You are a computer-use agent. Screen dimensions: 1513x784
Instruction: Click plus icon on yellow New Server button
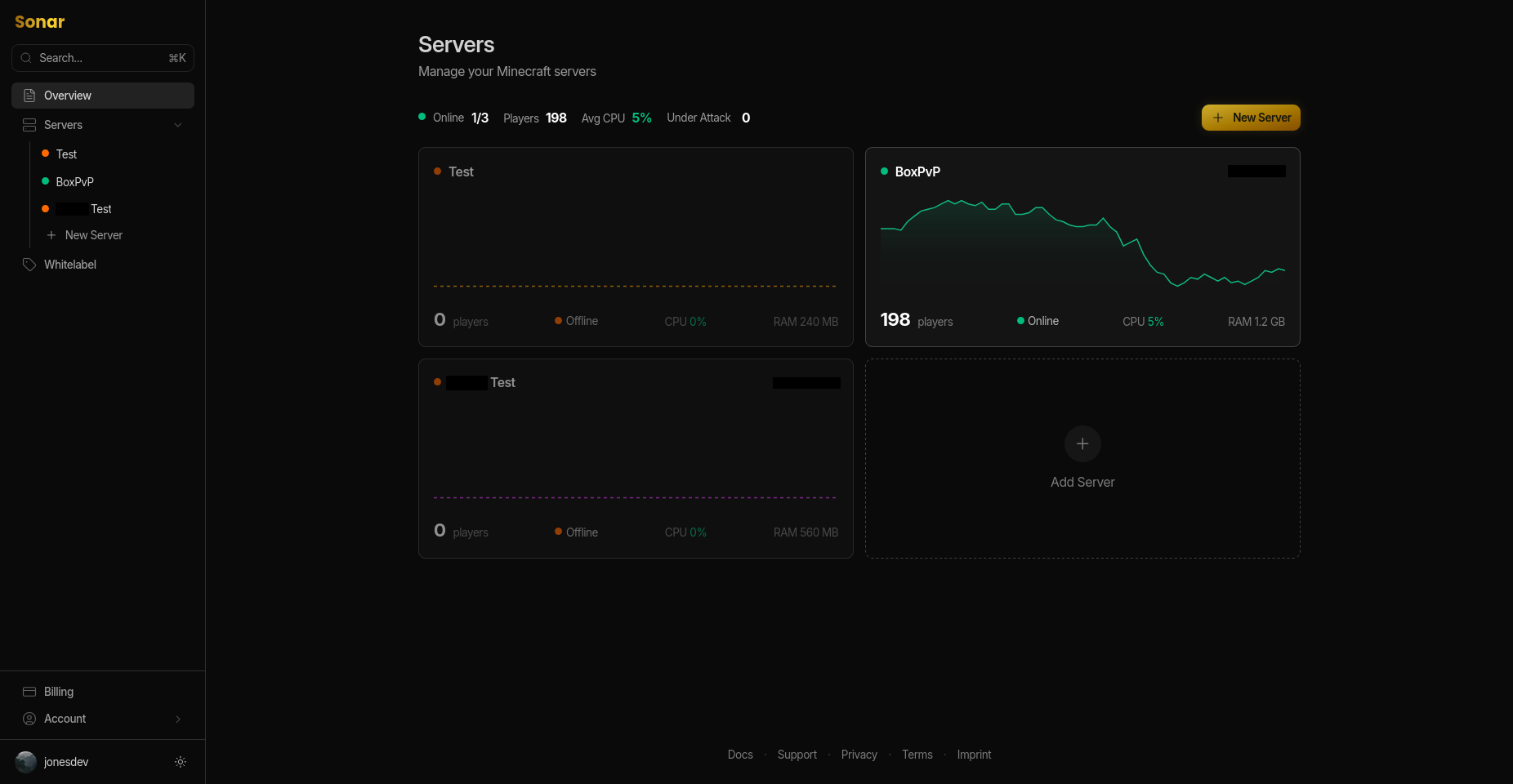pyautogui.click(x=1218, y=118)
